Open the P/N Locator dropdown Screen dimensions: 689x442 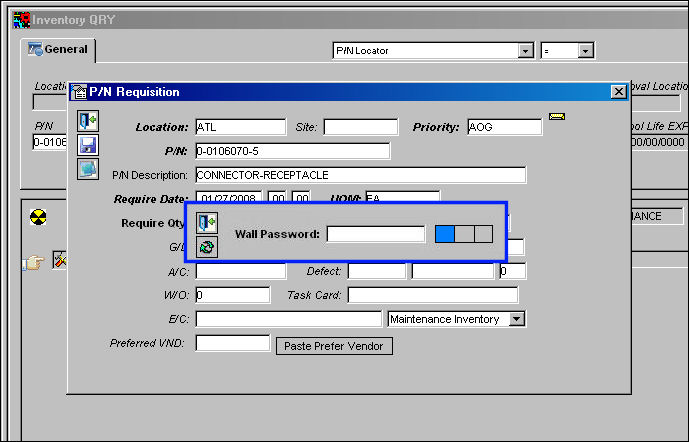coord(525,51)
